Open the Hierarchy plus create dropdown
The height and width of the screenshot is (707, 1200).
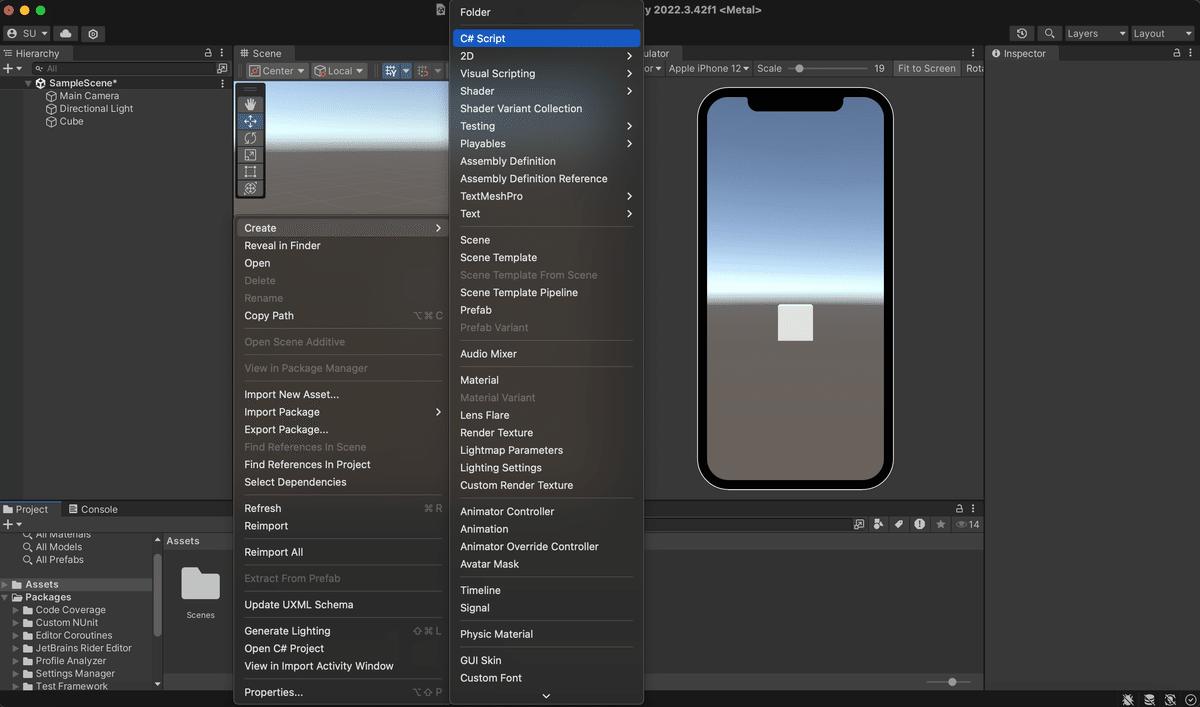click(11, 69)
